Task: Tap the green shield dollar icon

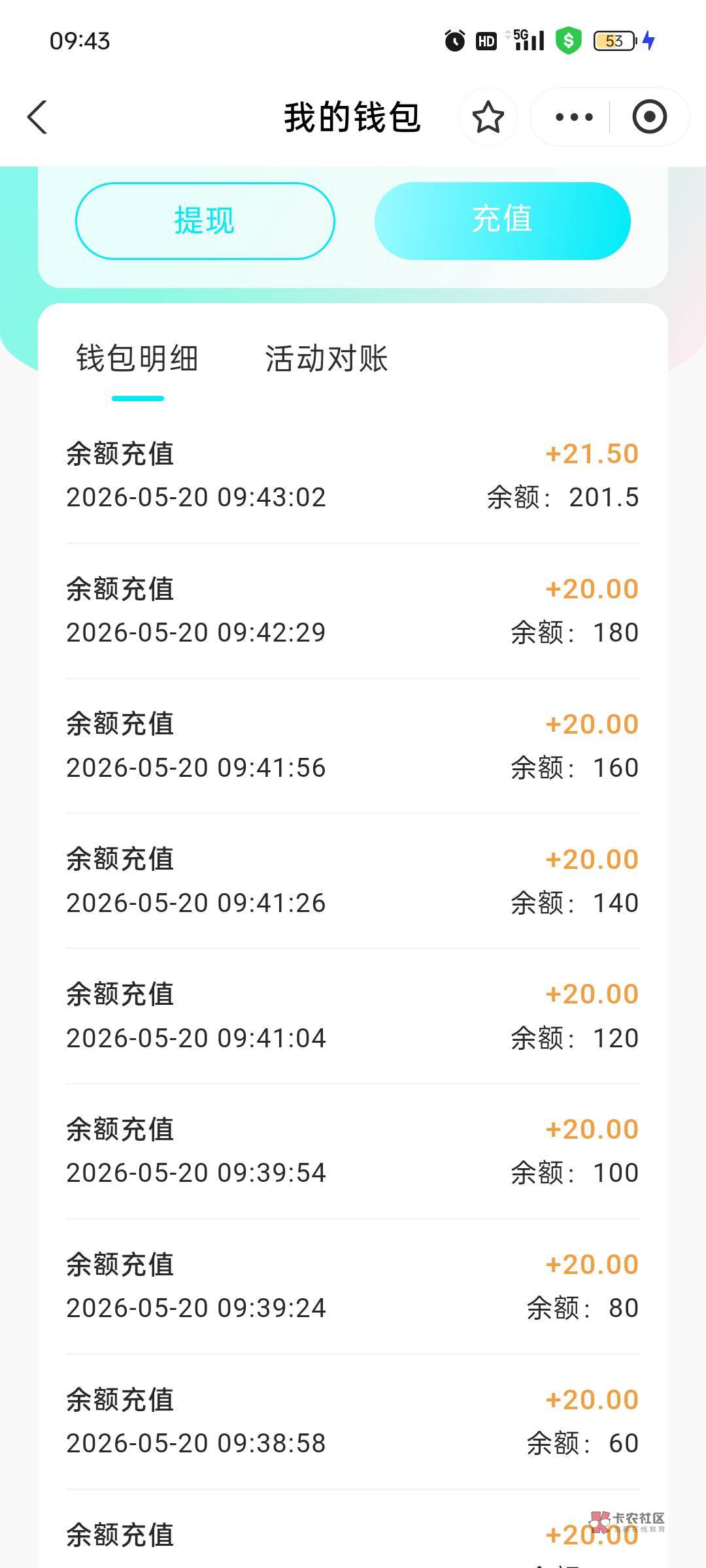Action: pos(568,41)
